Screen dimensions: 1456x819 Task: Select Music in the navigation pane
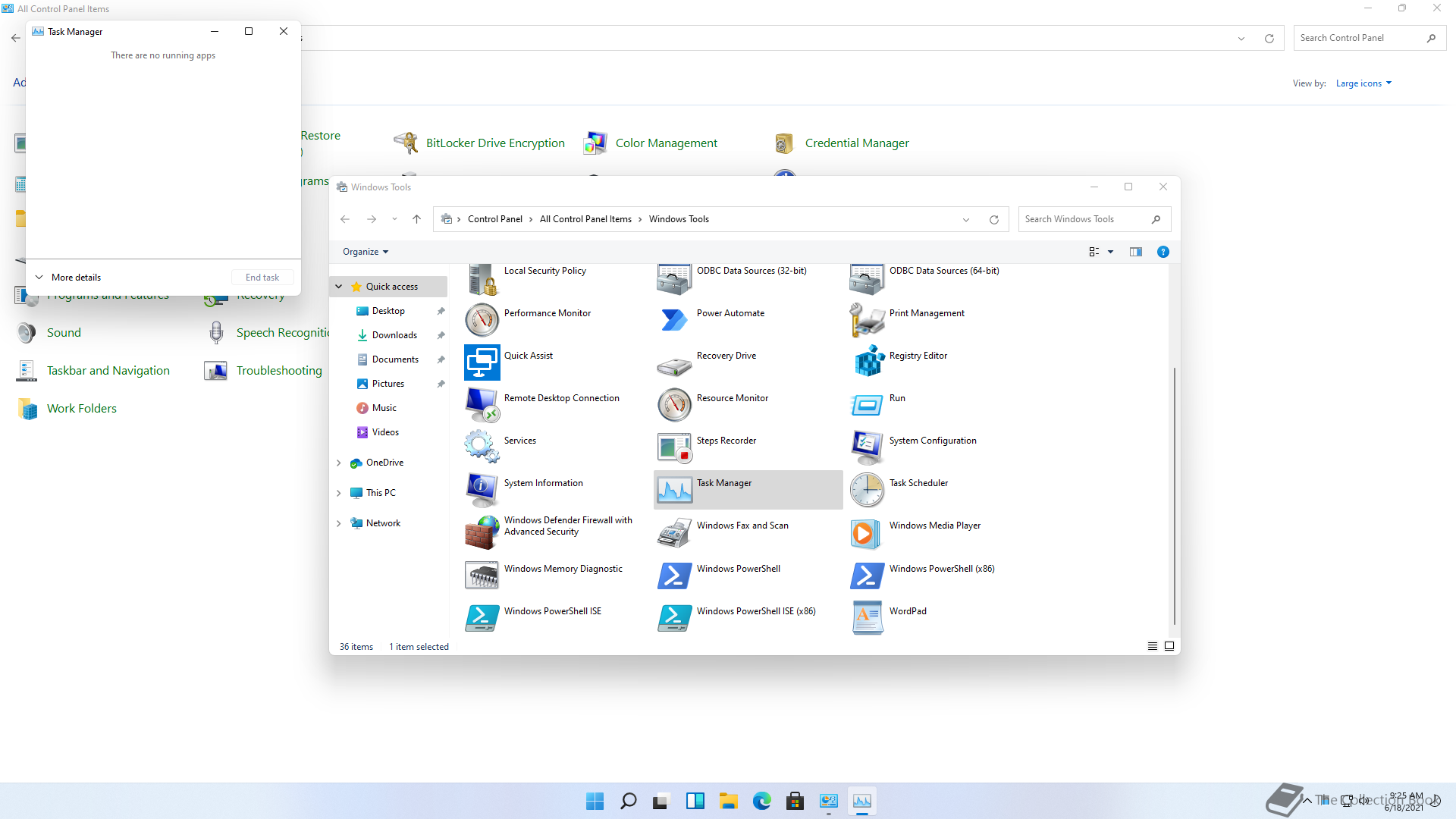[x=384, y=408]
